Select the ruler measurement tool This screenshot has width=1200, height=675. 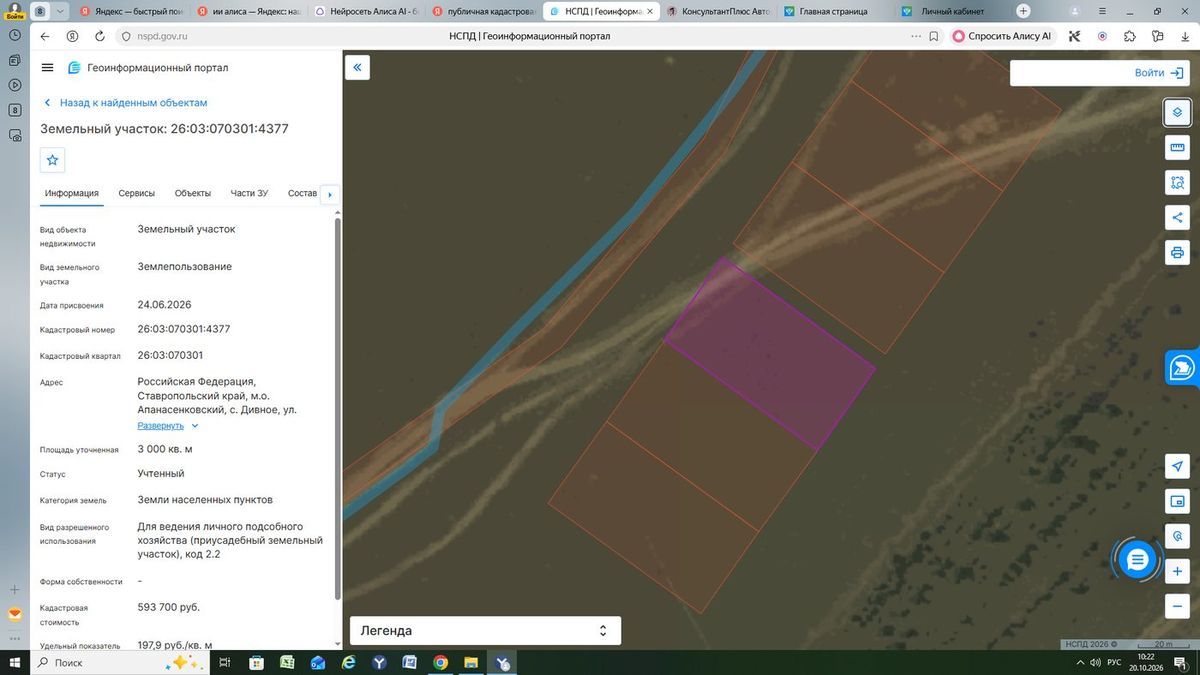pyautogui.click(x=1177, y=148)
